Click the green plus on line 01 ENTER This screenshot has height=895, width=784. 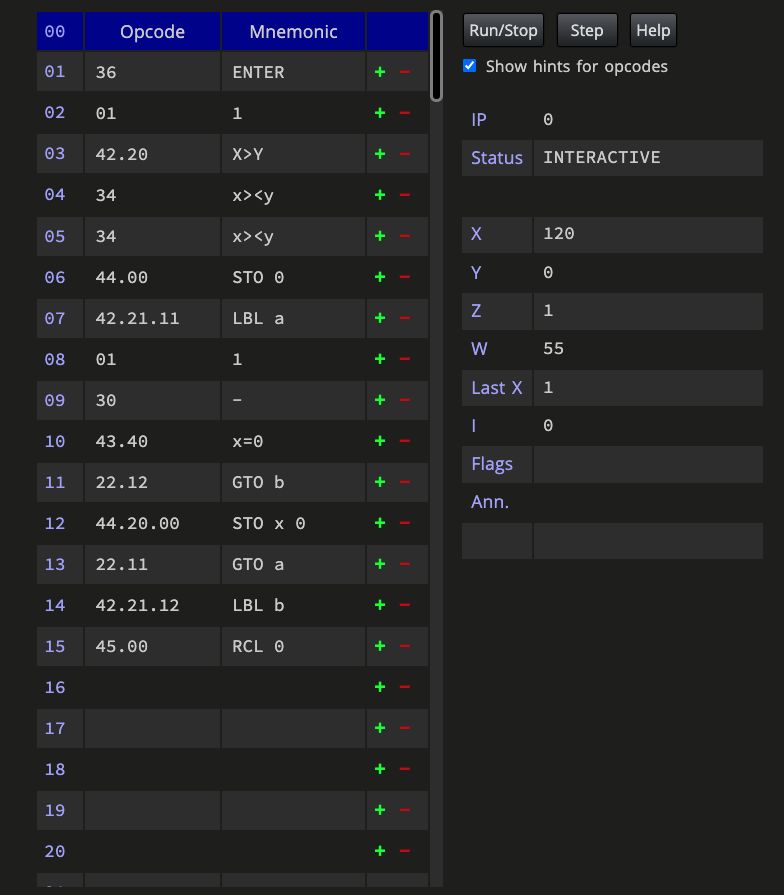pos(380,72)
